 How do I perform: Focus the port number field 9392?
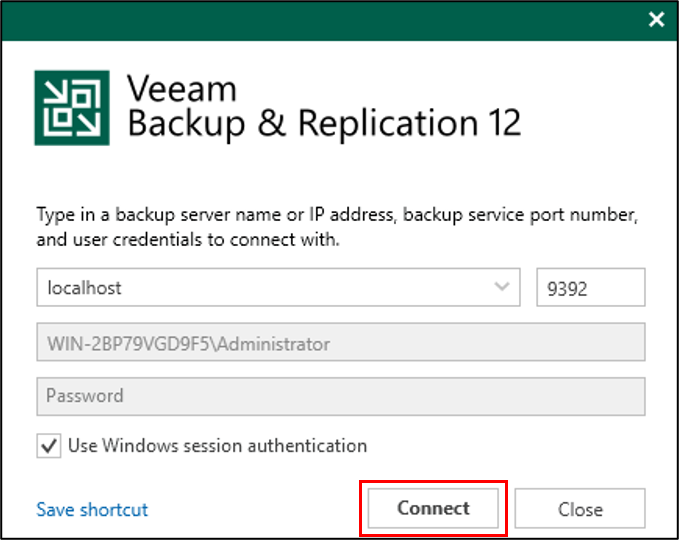[591, 288]
